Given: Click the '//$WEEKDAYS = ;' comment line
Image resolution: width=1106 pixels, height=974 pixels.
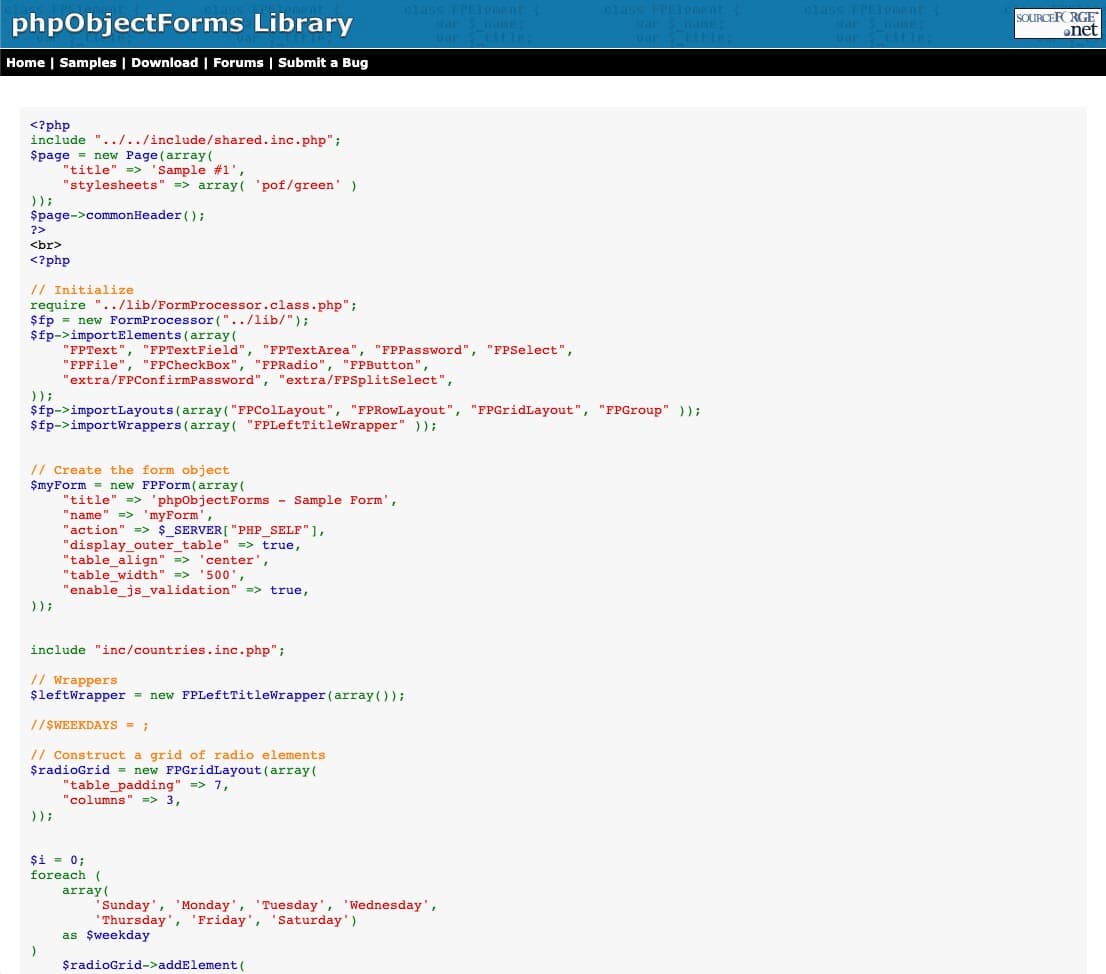Looking at the screenshot, I should [89, 725].
